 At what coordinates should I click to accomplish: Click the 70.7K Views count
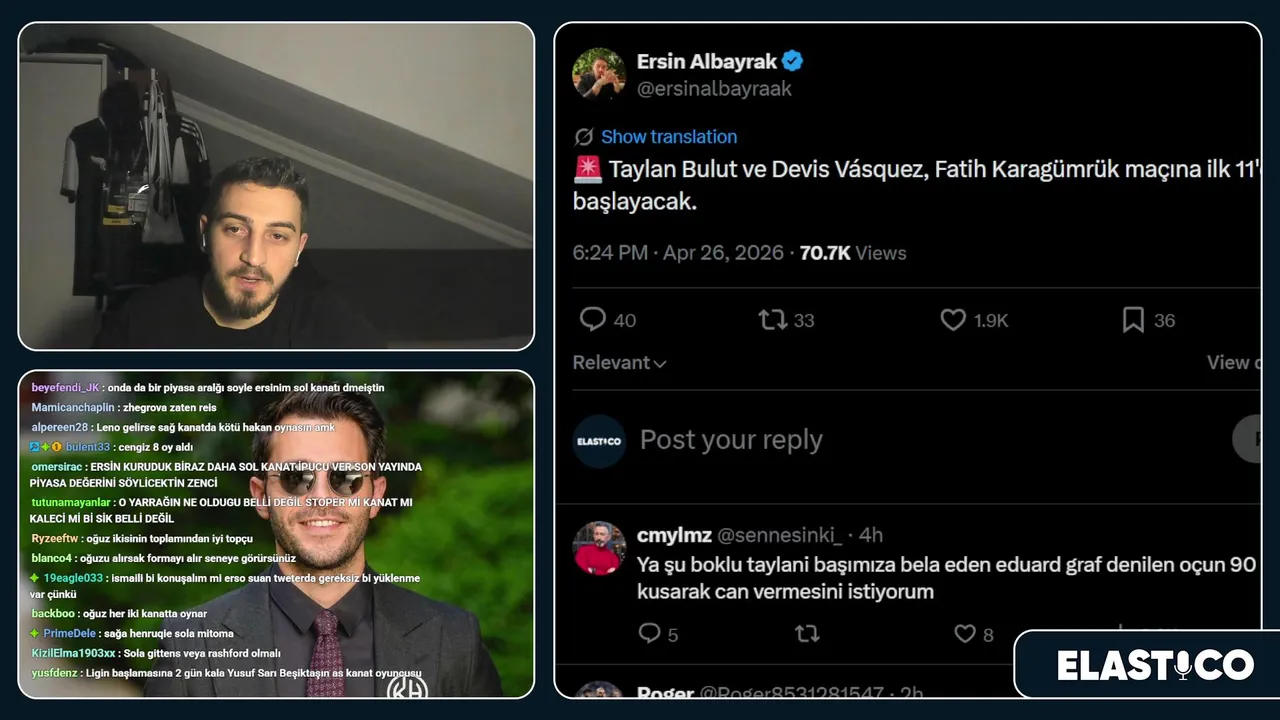[853, 253]
